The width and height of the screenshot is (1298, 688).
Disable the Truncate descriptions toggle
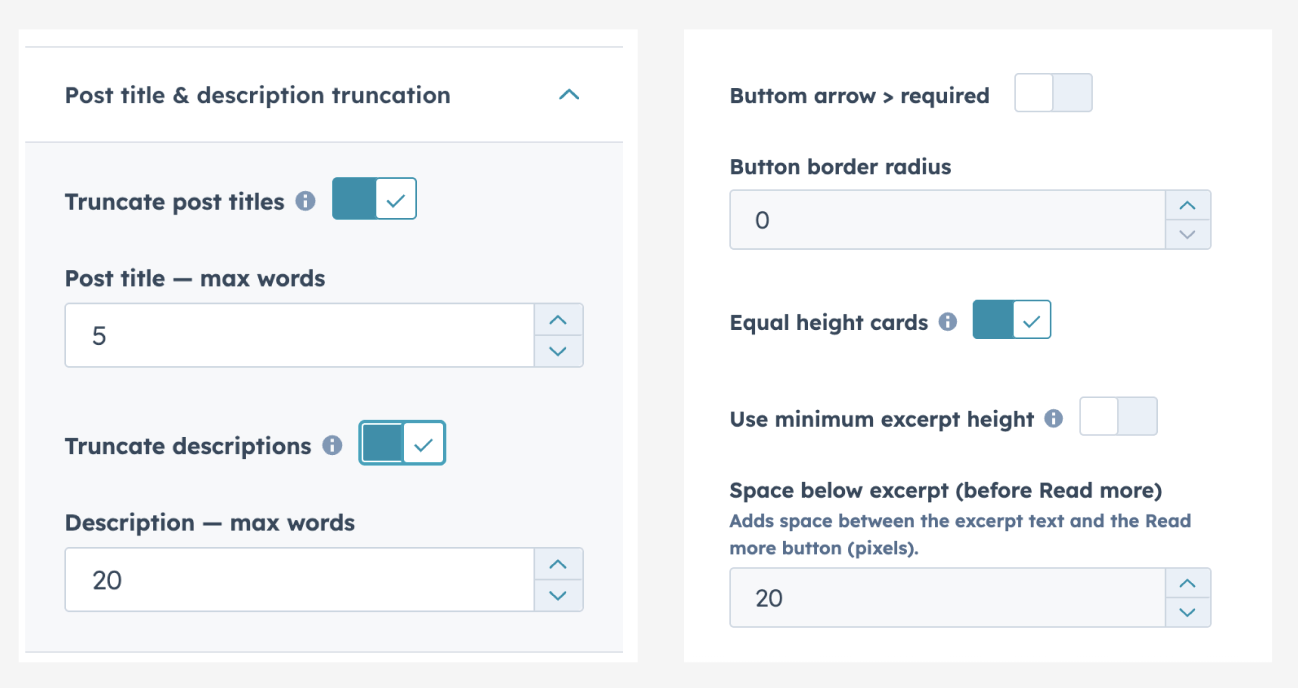pyautogui.click(x=402, y=444)
